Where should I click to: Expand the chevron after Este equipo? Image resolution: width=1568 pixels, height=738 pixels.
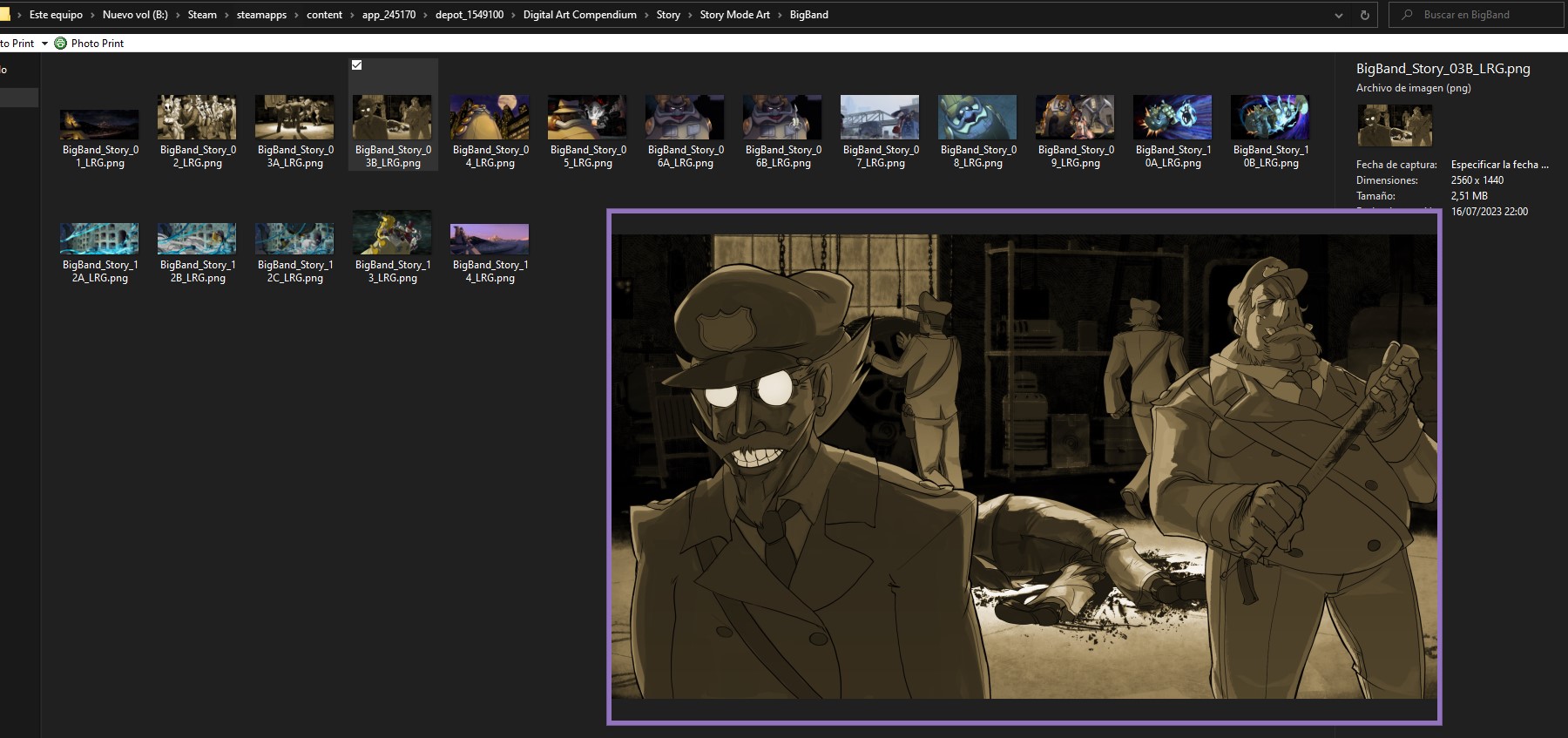pos(92,15)
